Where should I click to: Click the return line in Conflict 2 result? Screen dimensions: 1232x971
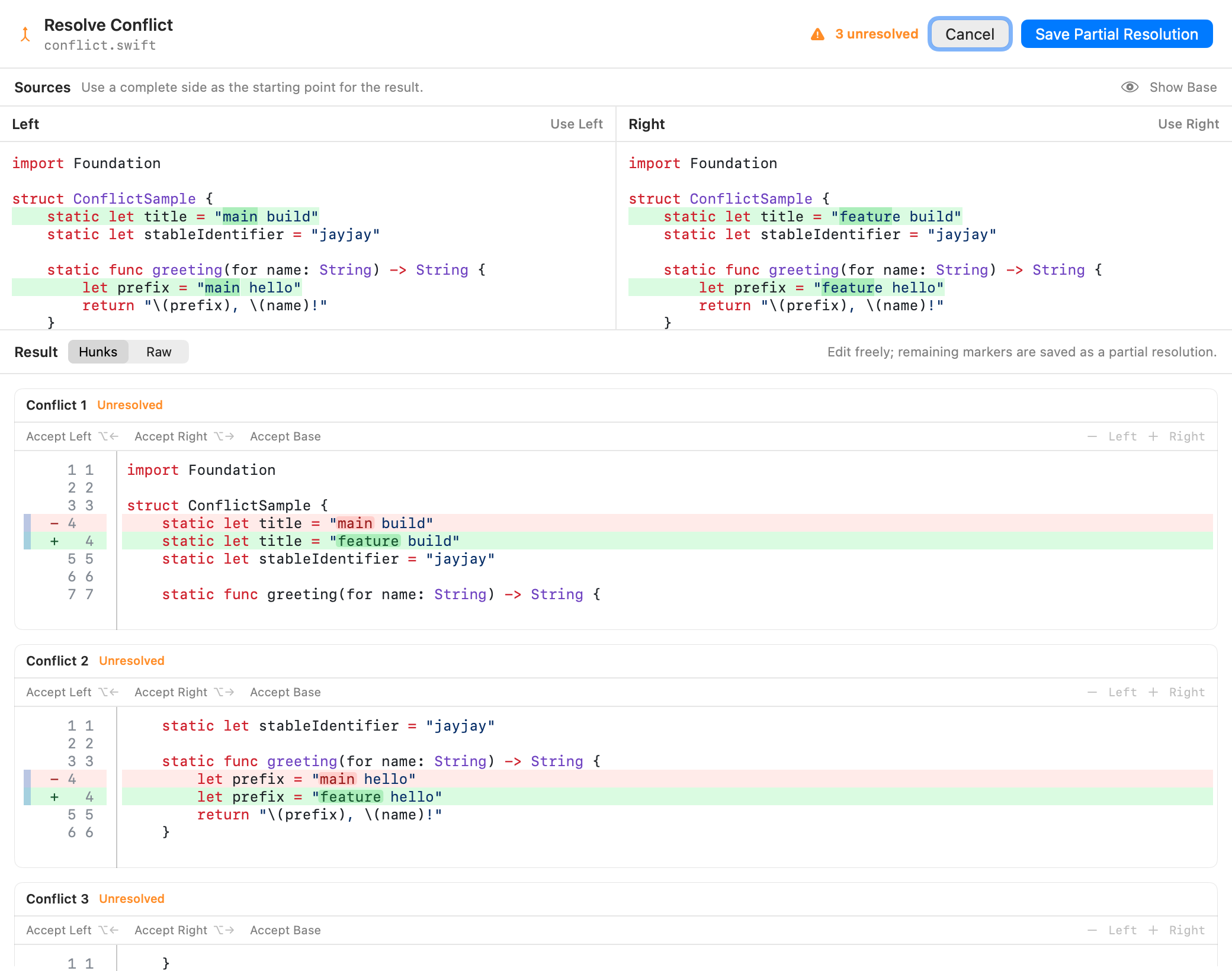(x=319, y=815)
